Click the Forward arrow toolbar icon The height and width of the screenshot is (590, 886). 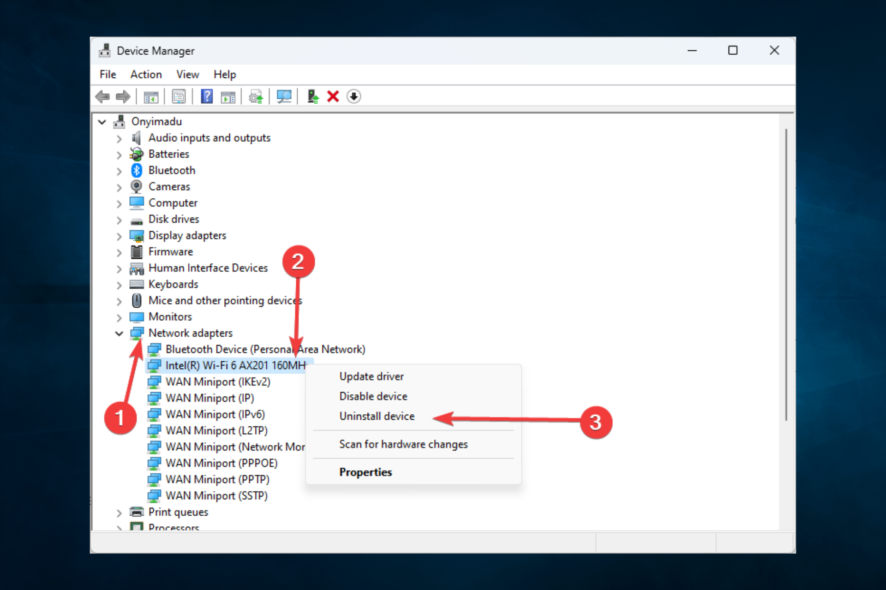(123, 97)
